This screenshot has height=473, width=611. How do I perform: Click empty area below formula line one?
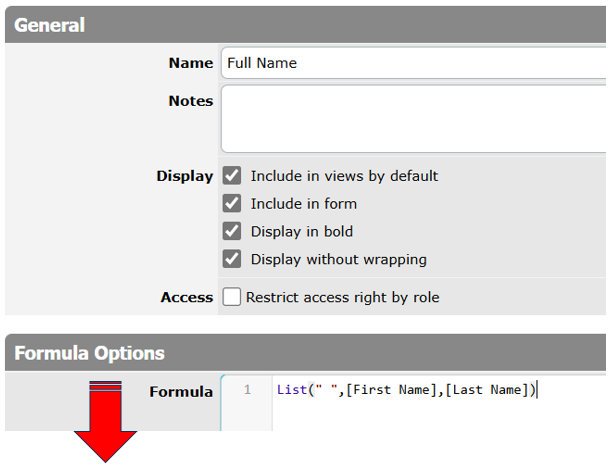click(x=436, y=416)
